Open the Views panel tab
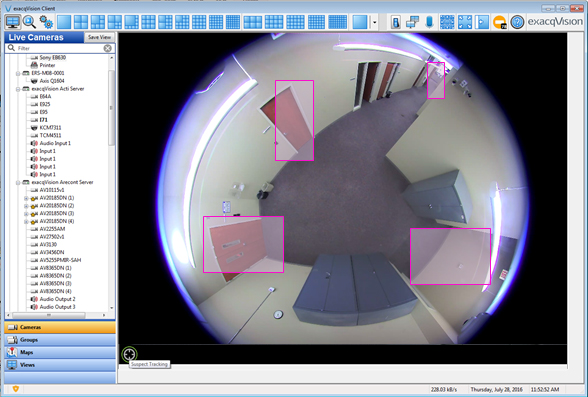Screen dimensions: 588x397 (x=60, y=365)
